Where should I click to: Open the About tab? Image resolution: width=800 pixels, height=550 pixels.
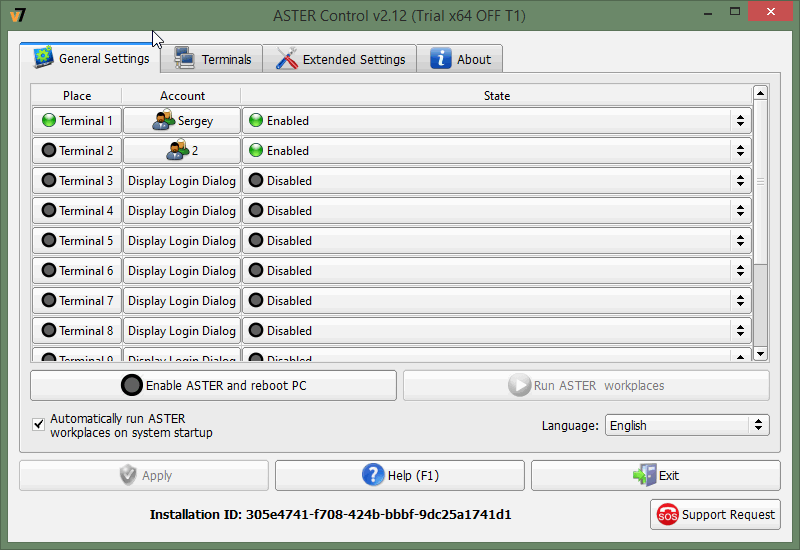(x=460, y=59)
